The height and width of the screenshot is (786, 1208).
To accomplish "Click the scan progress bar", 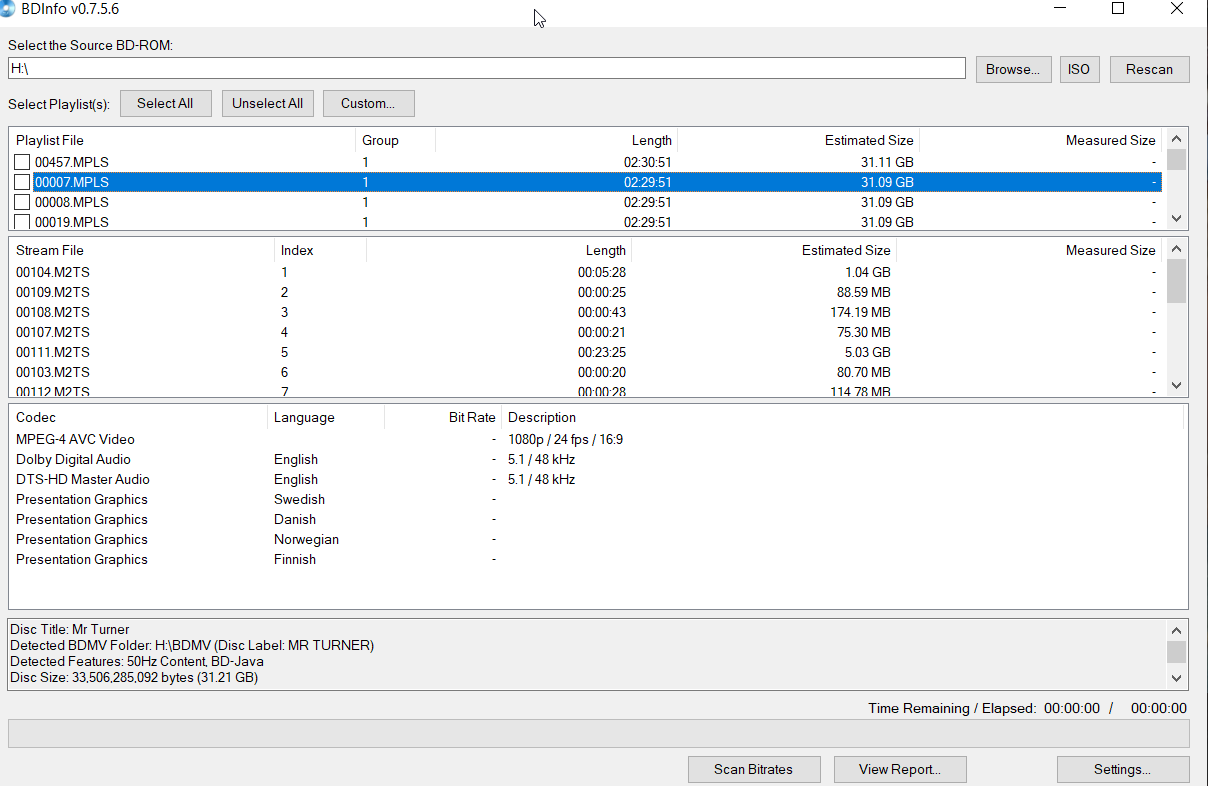I will (598, 733).
